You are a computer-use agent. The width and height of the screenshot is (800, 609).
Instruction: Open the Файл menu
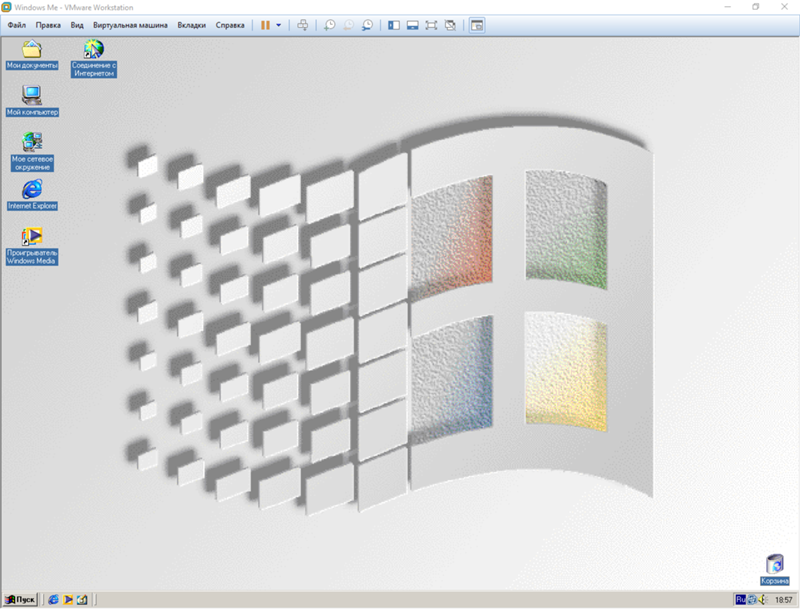(16, 25)
